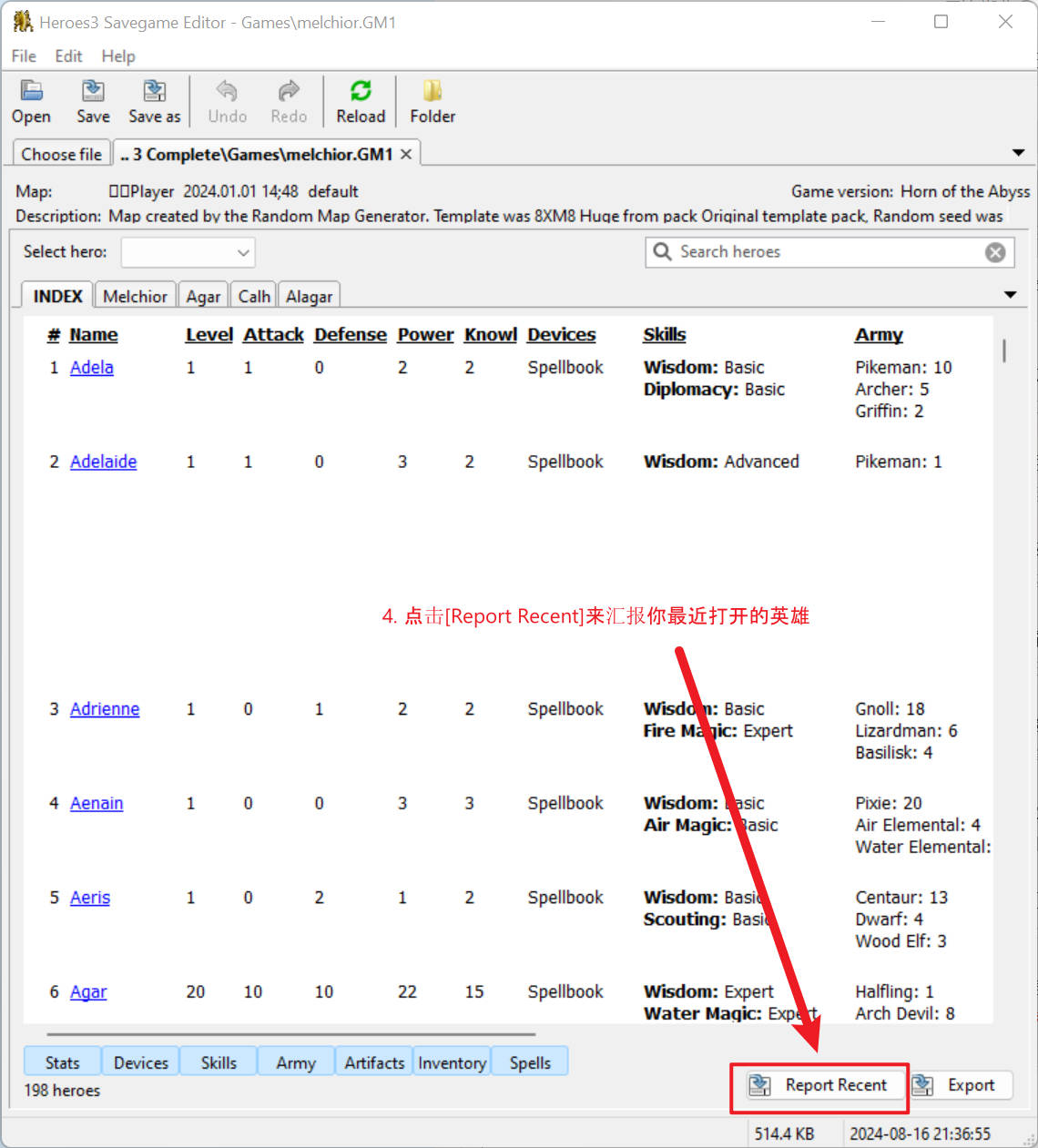Click the Export button
Screen dimensions: 1038x1148
click(962, 1085)
